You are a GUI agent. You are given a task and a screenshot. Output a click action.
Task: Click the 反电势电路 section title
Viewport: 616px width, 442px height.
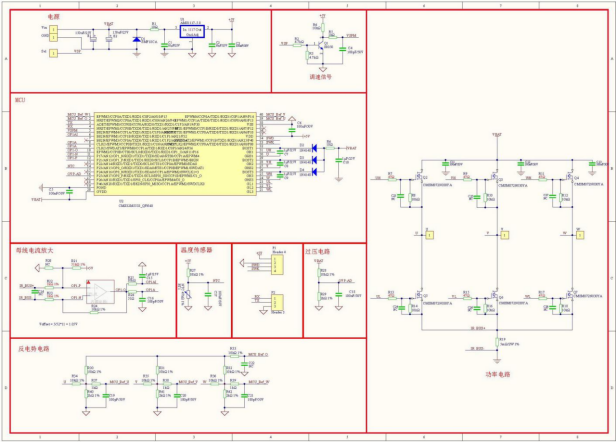(33, 349)
